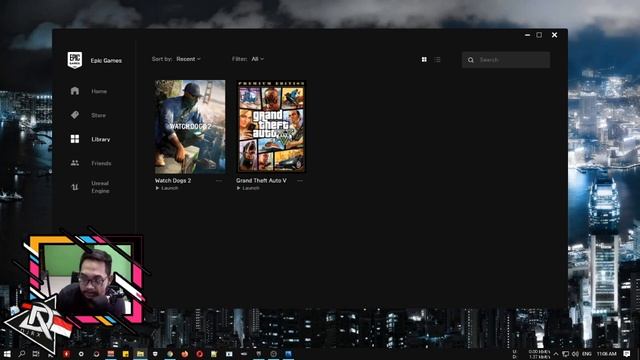640x360 pixels.
Task: Open the volume tray icon
Action: tap(575, 354)
